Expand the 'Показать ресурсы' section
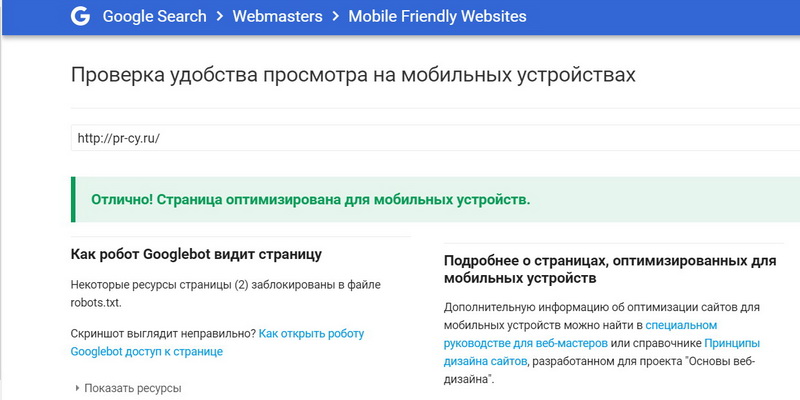This screenshot has width=800, height=400. [128, 388]
